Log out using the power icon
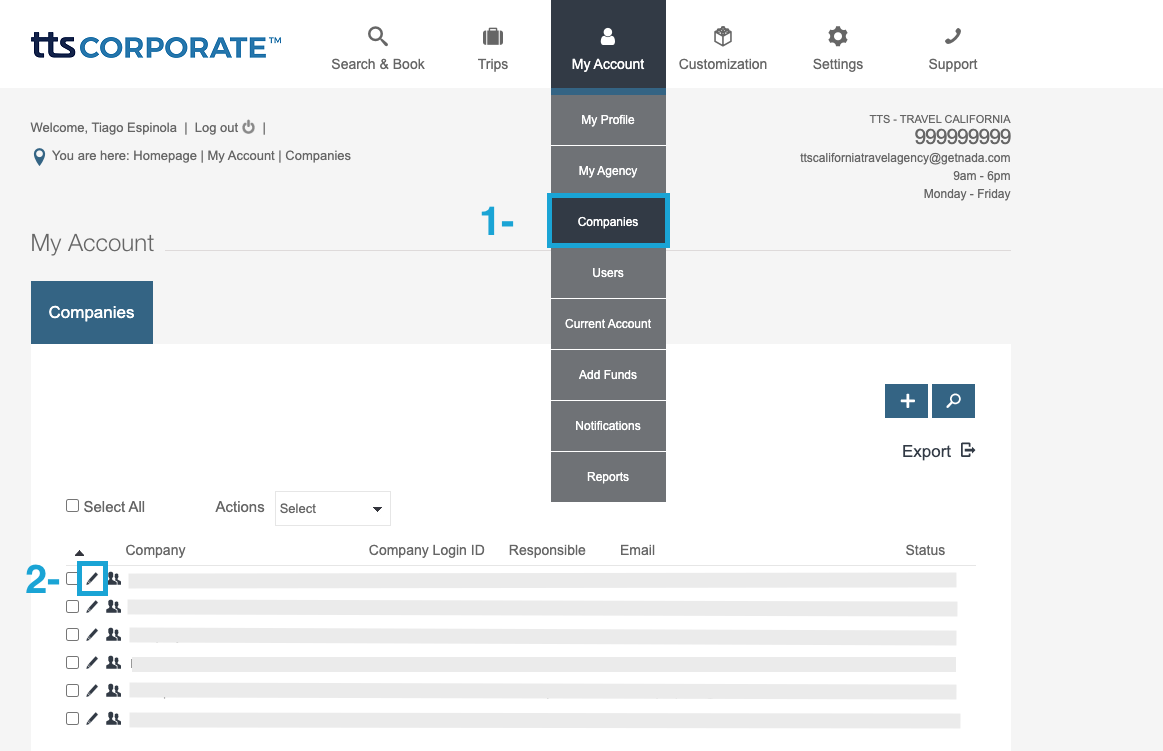 coord(247,126)
